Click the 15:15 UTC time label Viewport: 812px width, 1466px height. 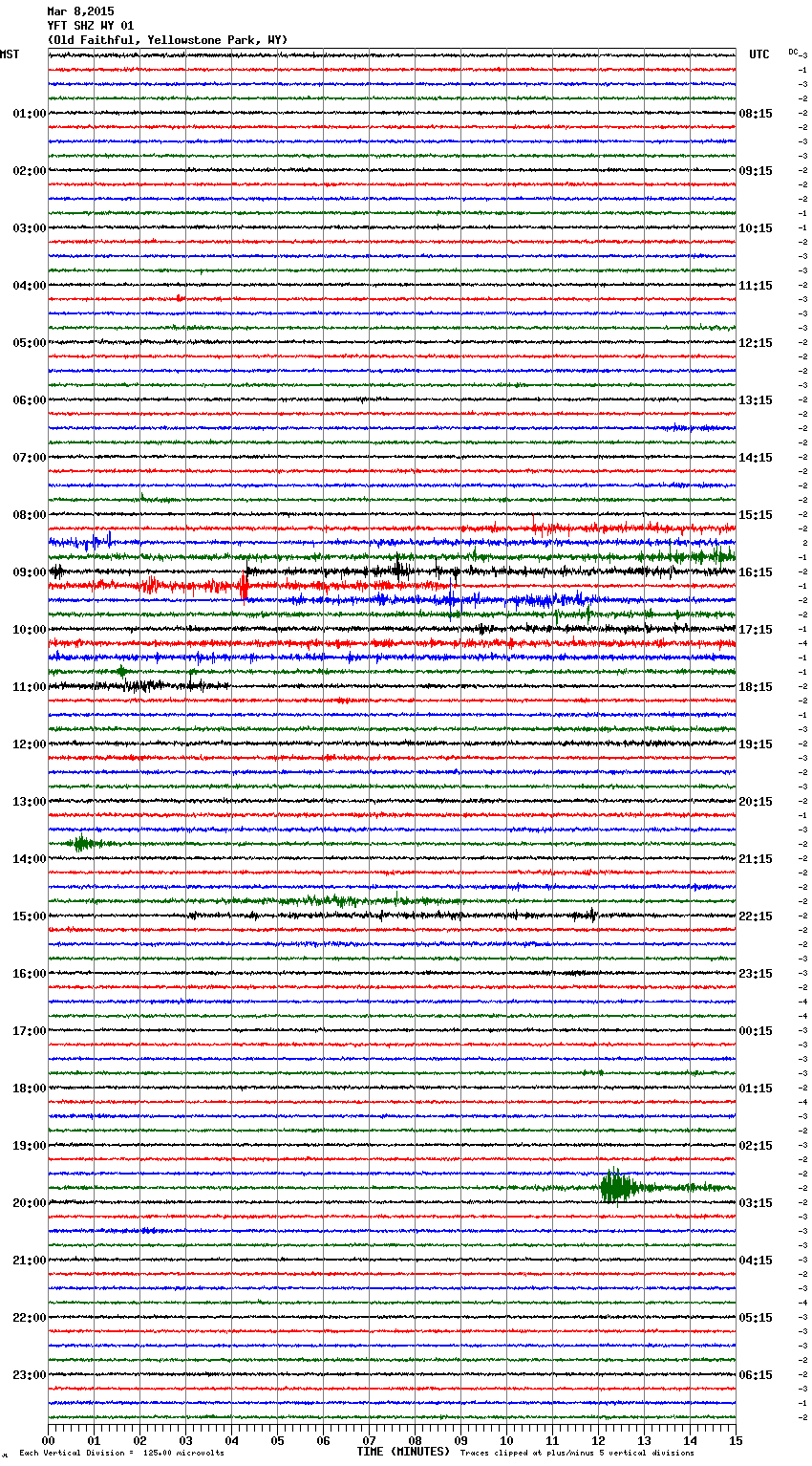(x=756, y=515)
